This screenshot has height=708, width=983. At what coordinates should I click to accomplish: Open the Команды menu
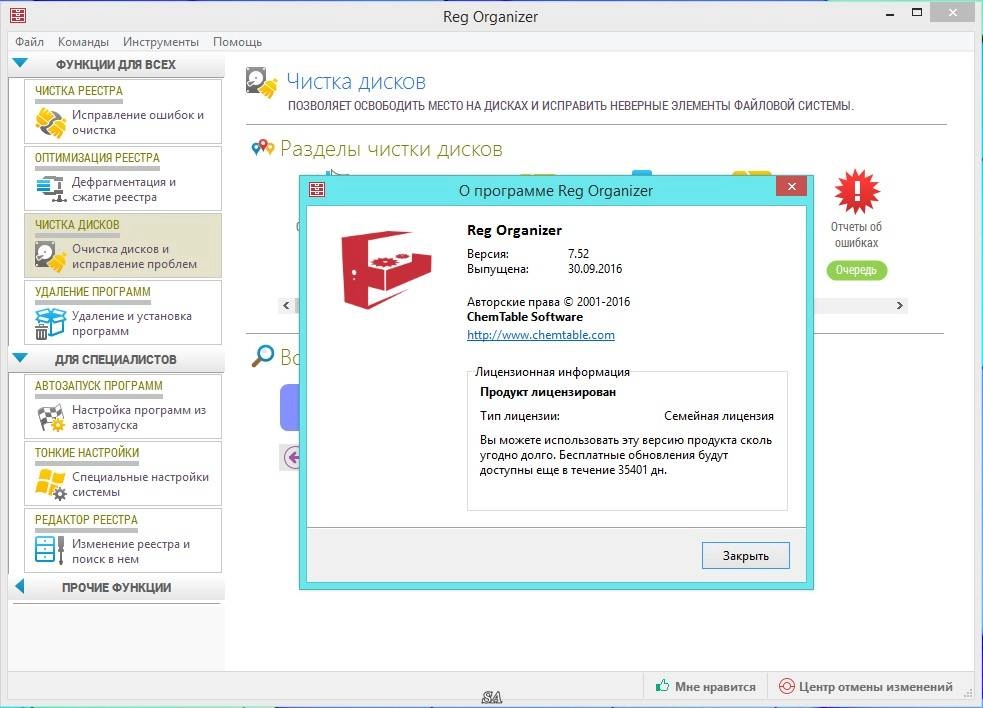tap(83, 42)
